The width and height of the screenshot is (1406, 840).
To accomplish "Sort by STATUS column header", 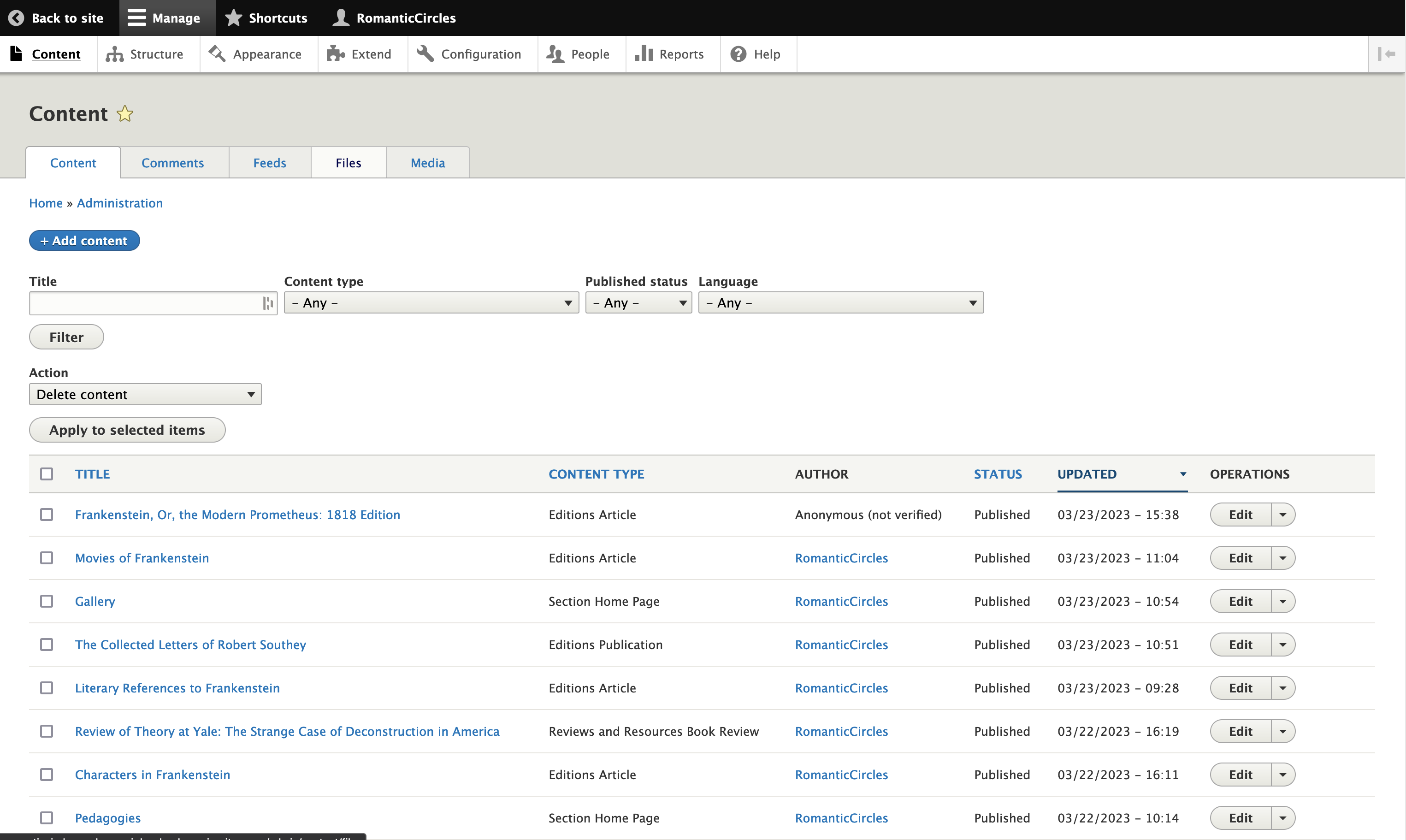I will pyautogui.click(x=998, y=474).
